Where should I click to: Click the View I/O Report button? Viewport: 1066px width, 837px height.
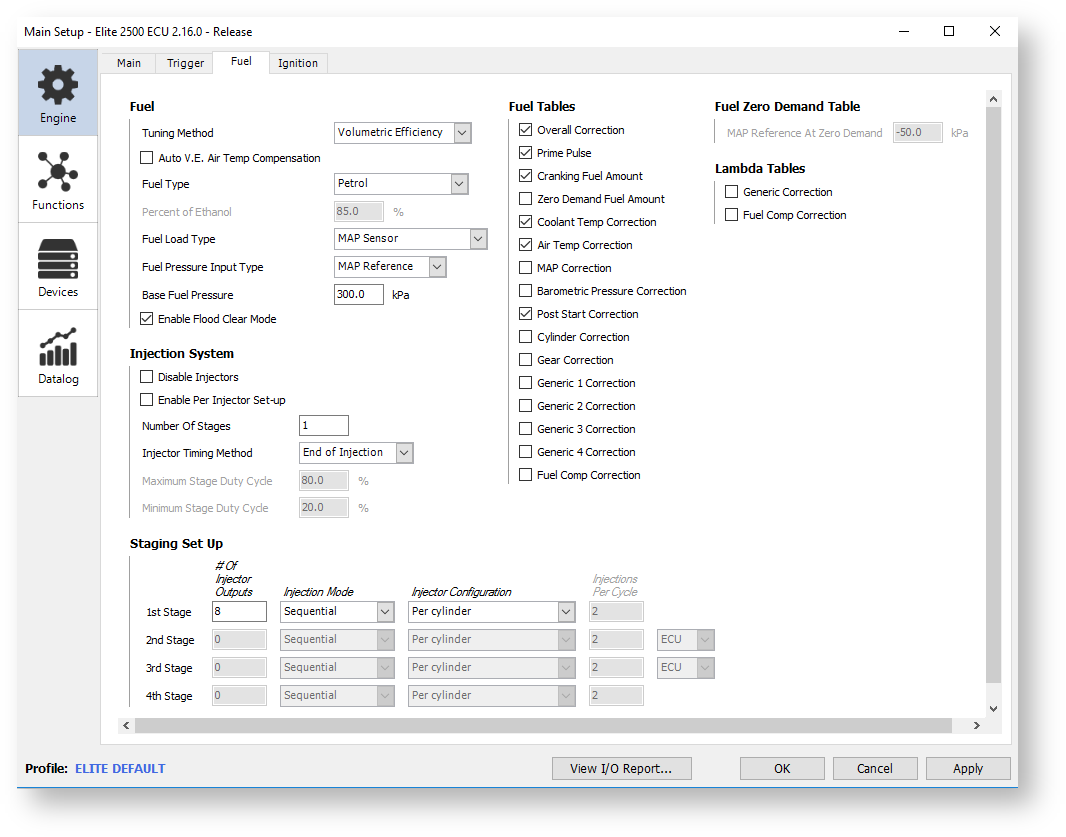click(621, 768)
